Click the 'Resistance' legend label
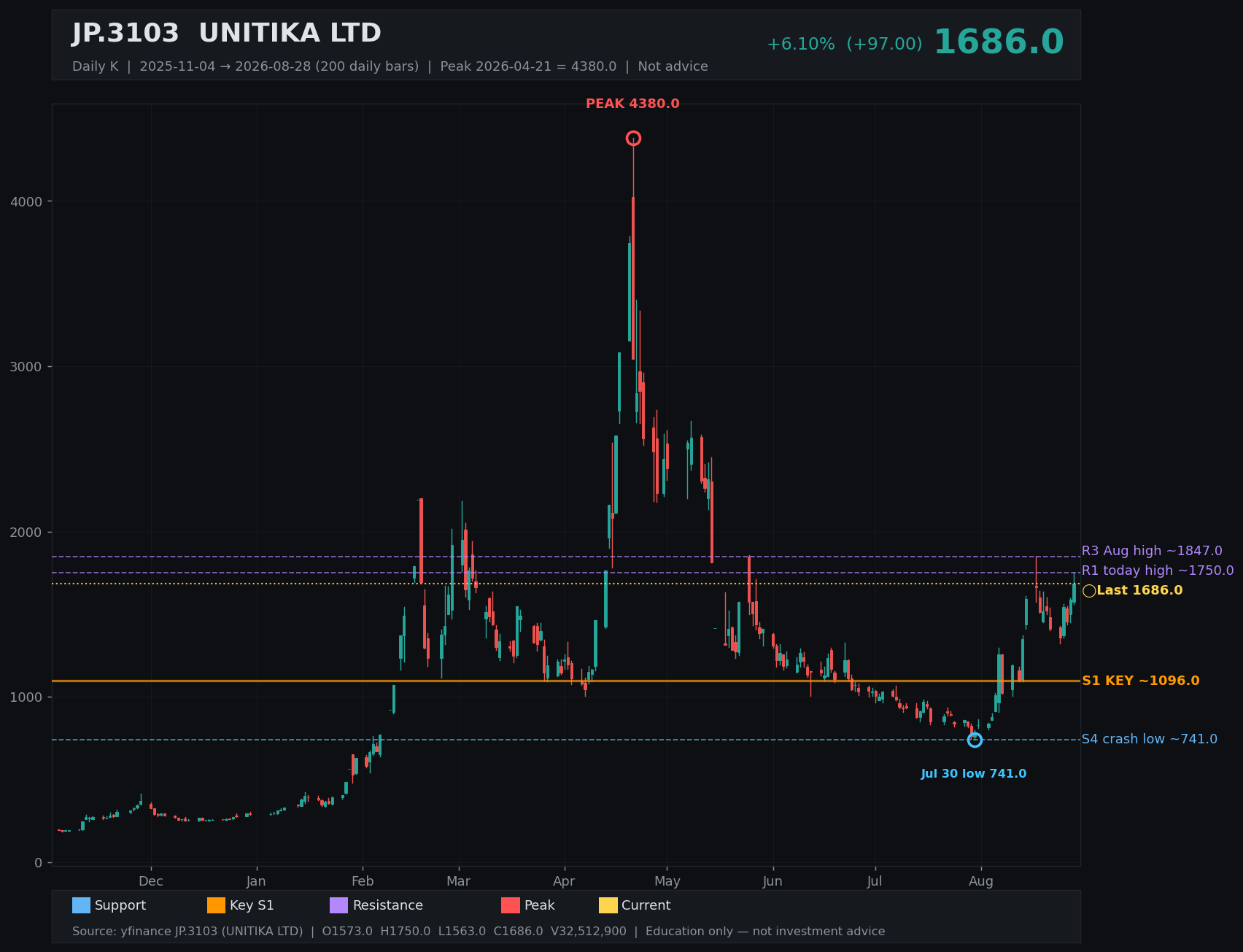This screenshot has width=1243, height=952. [x=387, y=905]
